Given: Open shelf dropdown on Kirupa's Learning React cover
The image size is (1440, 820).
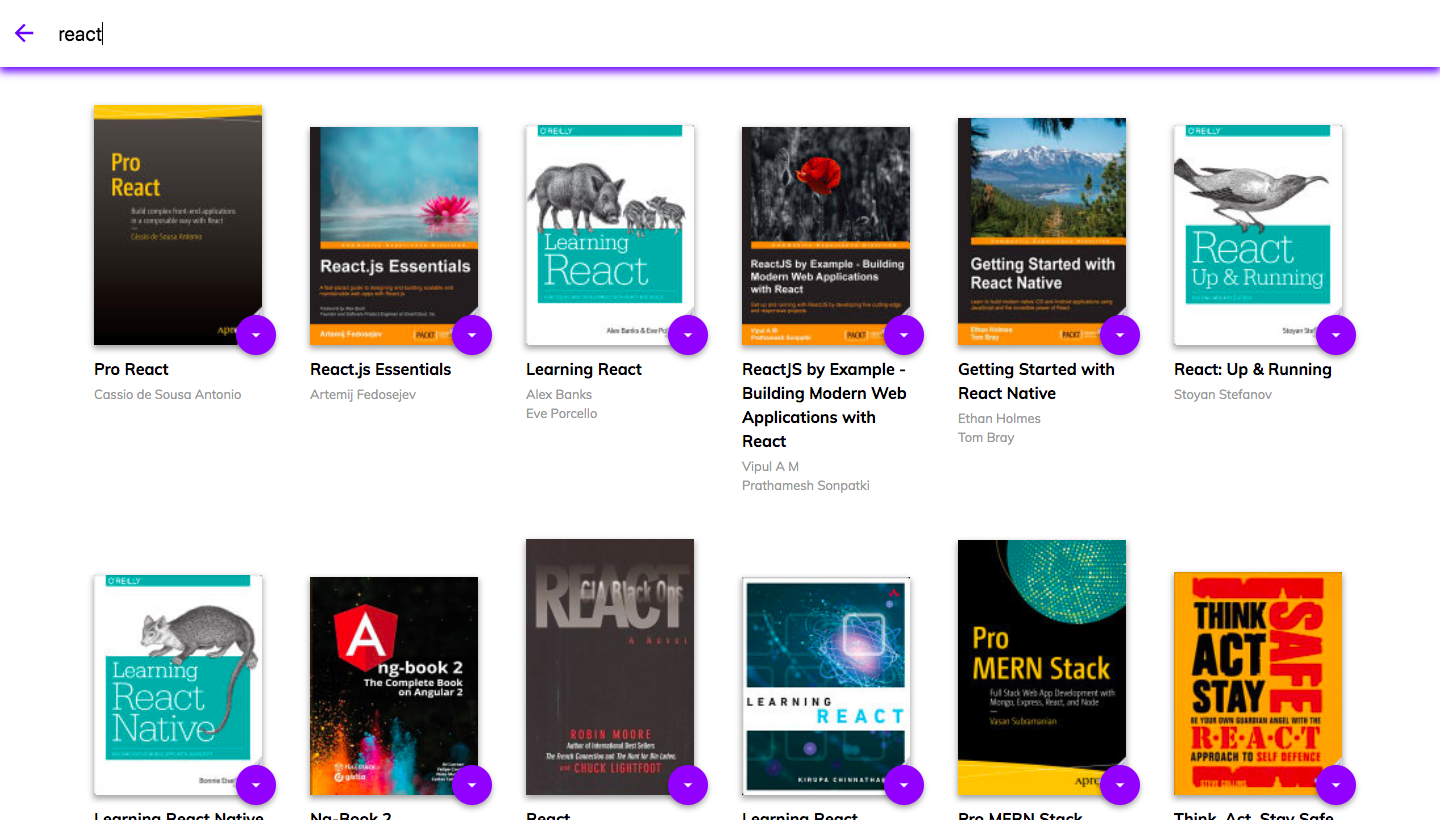Looking at the screenshot, I should coord(904,785).
